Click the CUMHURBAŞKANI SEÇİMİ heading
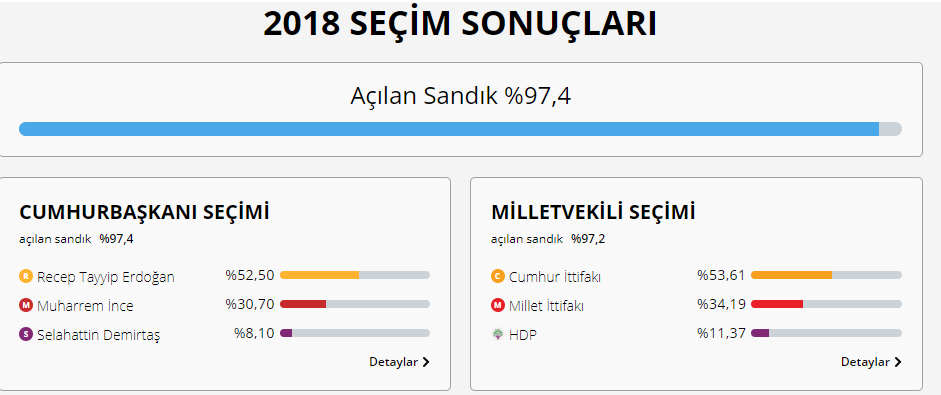 coord(144,213)
